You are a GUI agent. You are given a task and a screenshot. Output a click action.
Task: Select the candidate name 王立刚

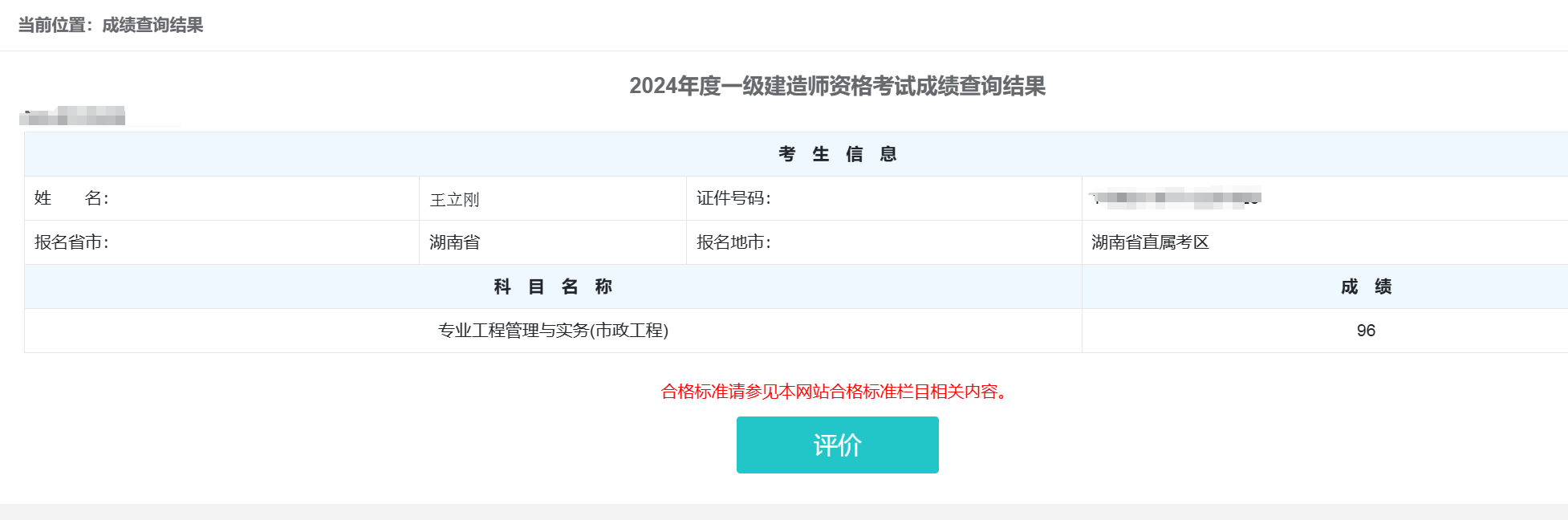[x=454, y=200]
